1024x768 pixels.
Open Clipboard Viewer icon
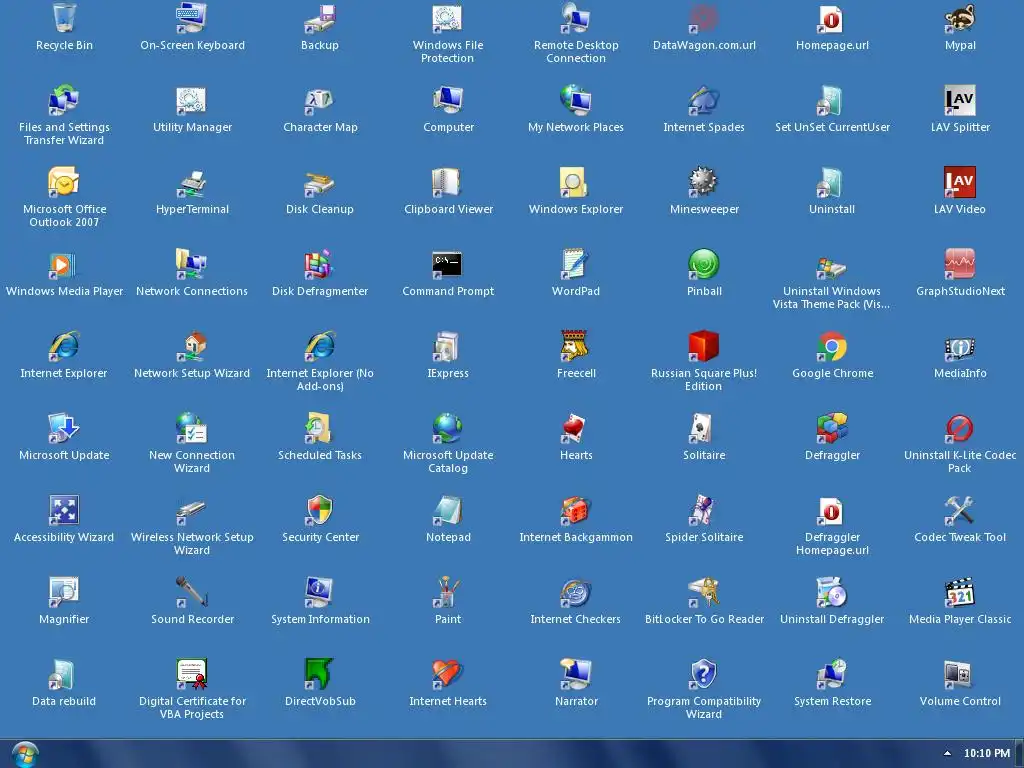tap(448, 182)
